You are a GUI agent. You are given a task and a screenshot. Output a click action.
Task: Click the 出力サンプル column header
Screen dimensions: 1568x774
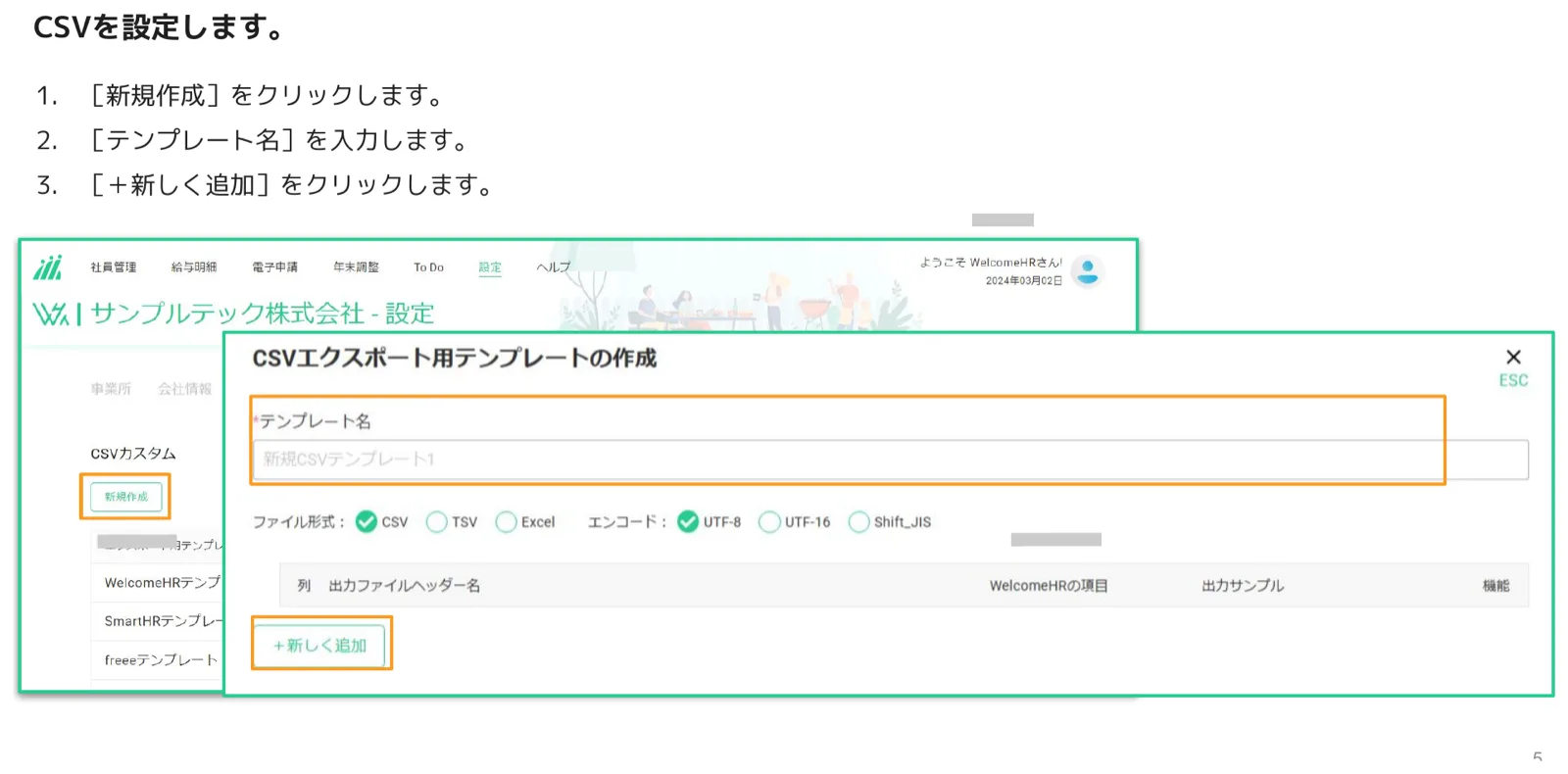point(1243,586)
